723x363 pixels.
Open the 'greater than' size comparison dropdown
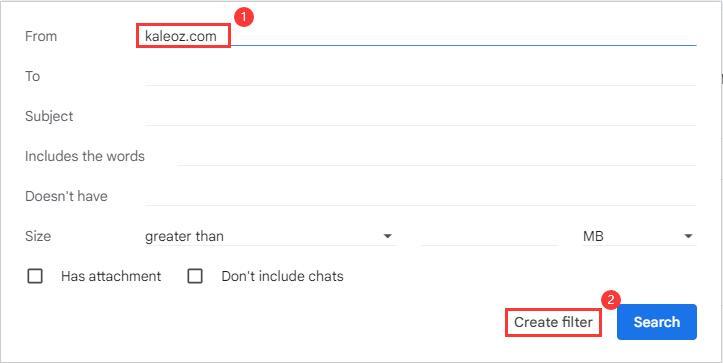pyautogui.click(x=270, y=237)
